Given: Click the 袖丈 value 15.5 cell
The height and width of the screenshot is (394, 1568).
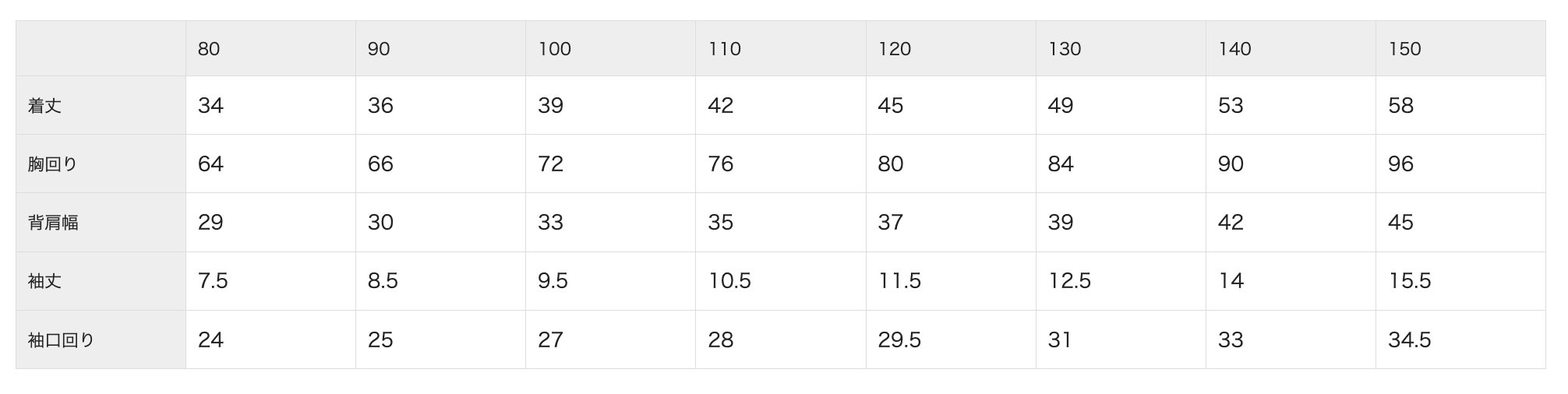Looking at the screenshot, I should (1460, 281).
